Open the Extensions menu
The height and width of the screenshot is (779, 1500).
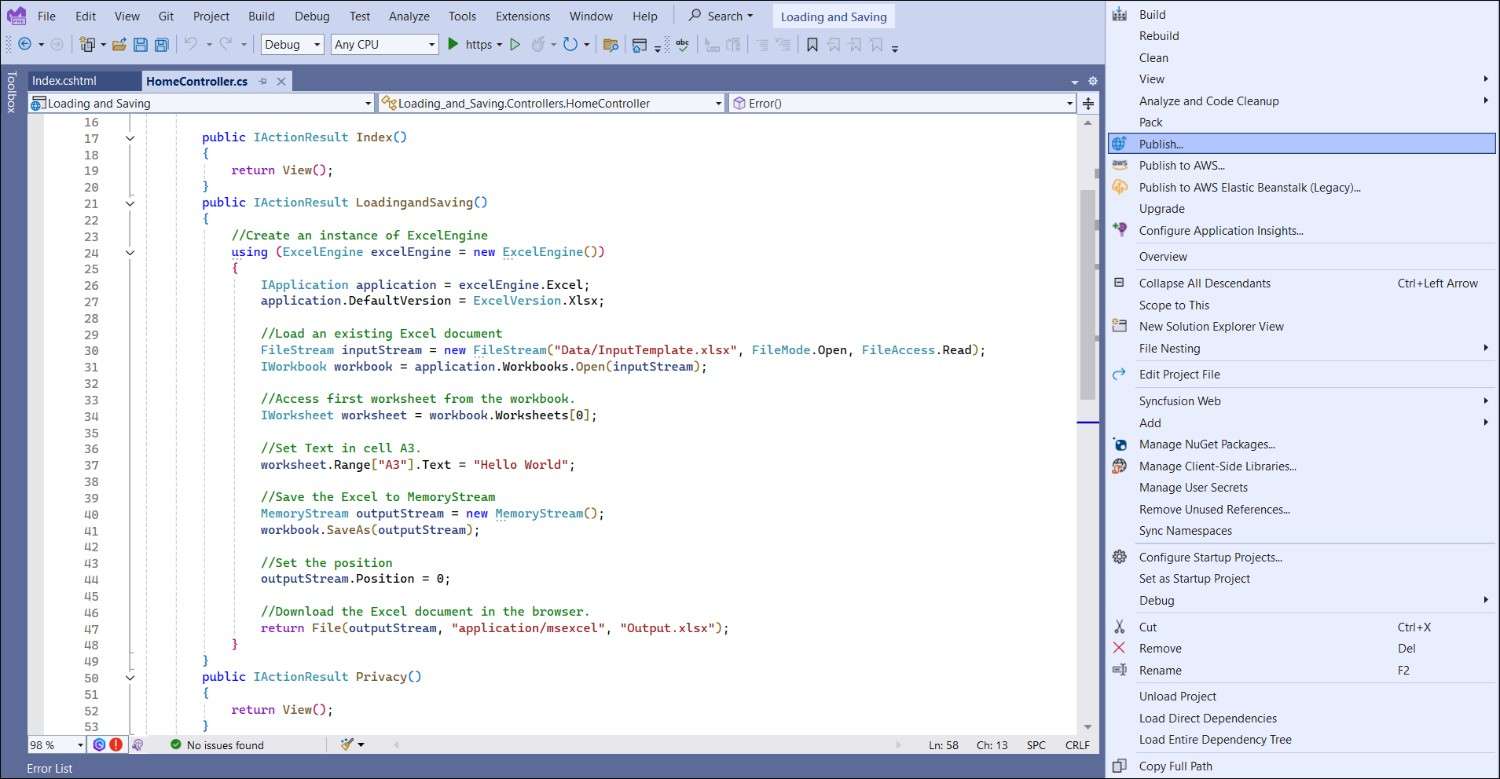pyautogui.click(x=523, y=16)
